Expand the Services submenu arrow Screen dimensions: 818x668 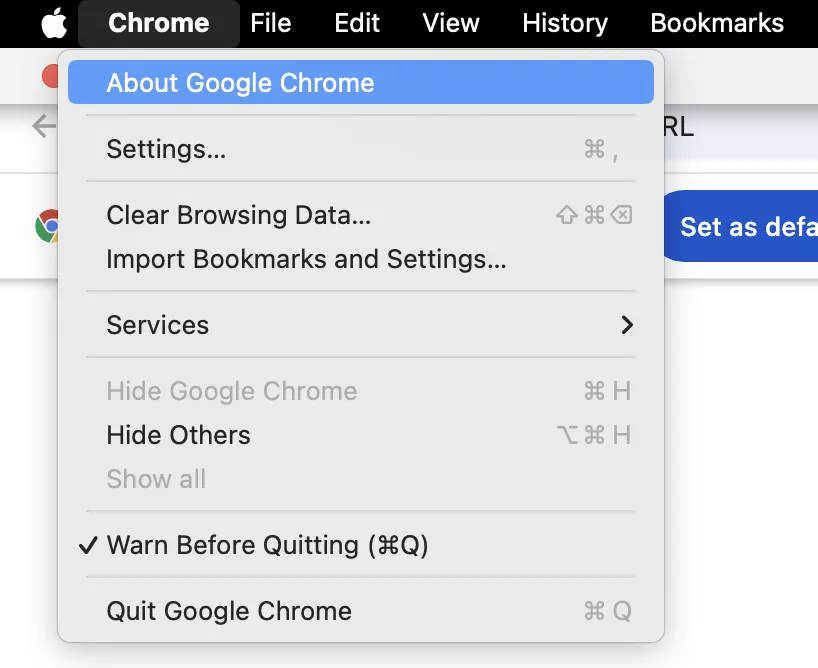pyautogui.click(x=627, y=325)
